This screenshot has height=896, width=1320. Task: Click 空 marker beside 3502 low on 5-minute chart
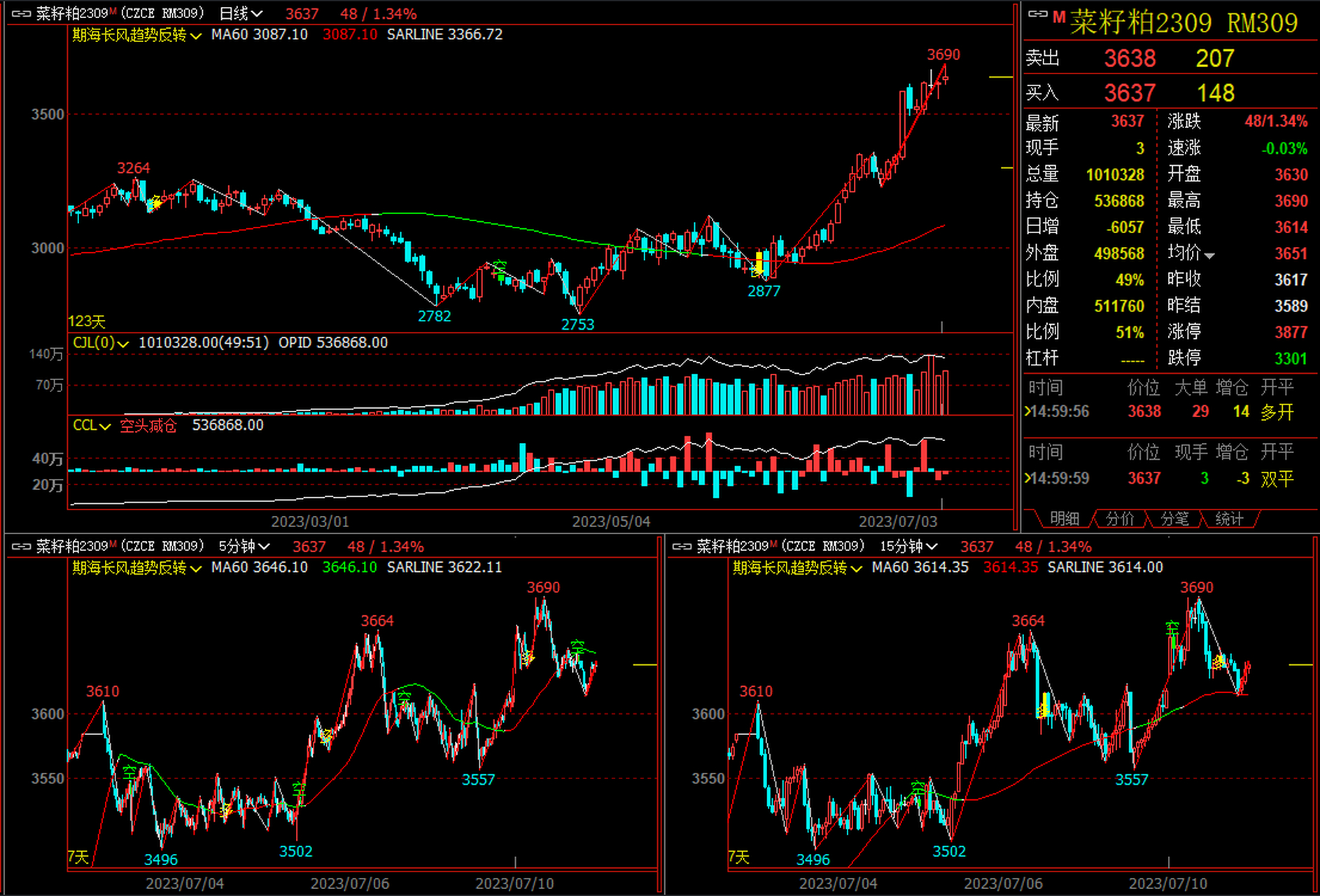(299, 791)
